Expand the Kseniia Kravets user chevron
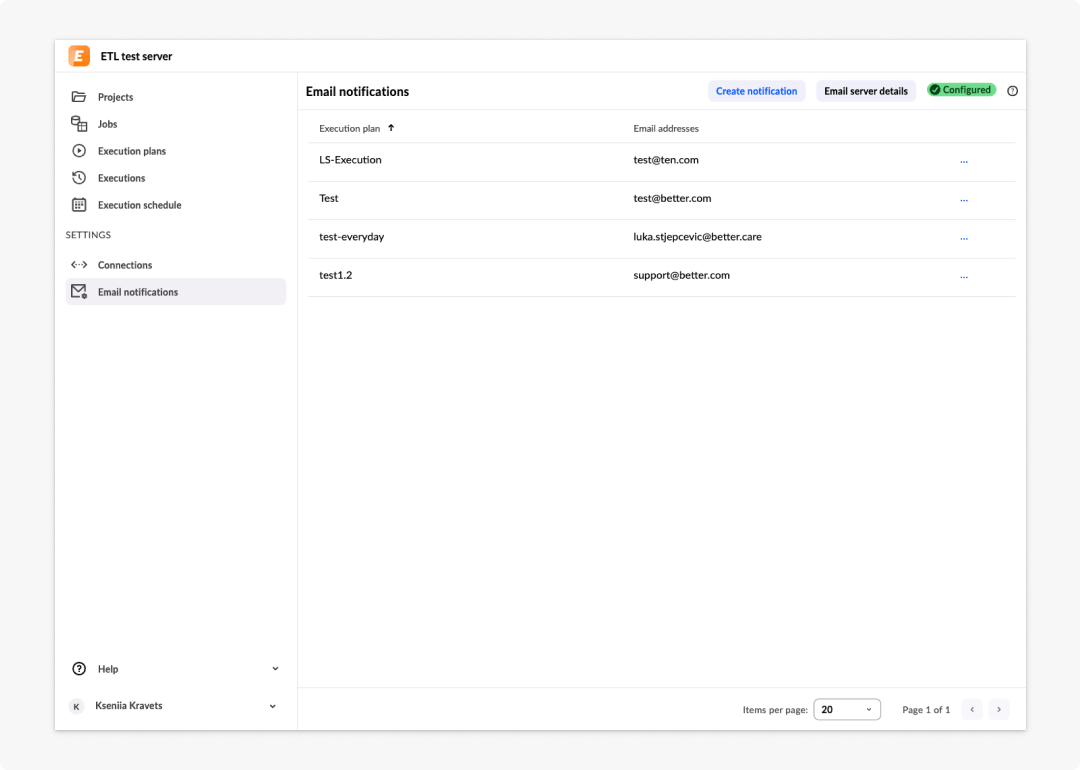Screen dimensions: 1080x770 point(273,706)
